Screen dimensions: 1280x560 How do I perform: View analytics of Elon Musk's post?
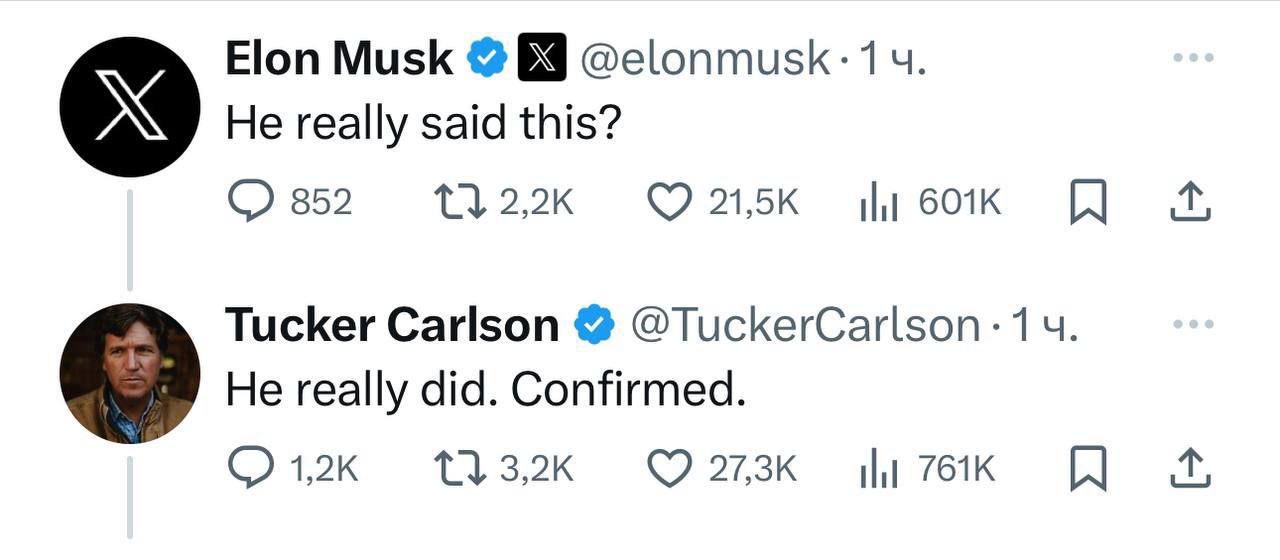coord(878,203)
